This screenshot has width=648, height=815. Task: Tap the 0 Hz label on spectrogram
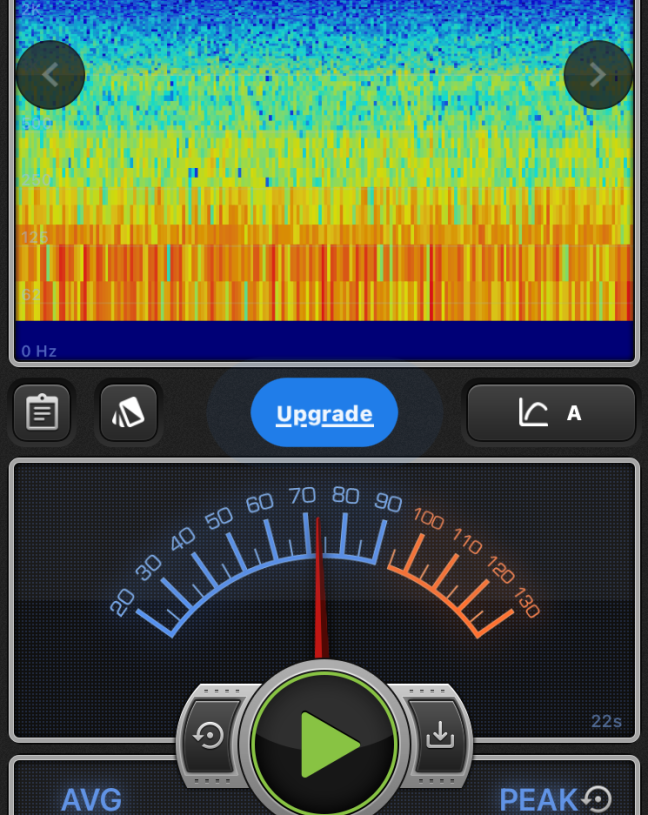(x=39, y=351)
